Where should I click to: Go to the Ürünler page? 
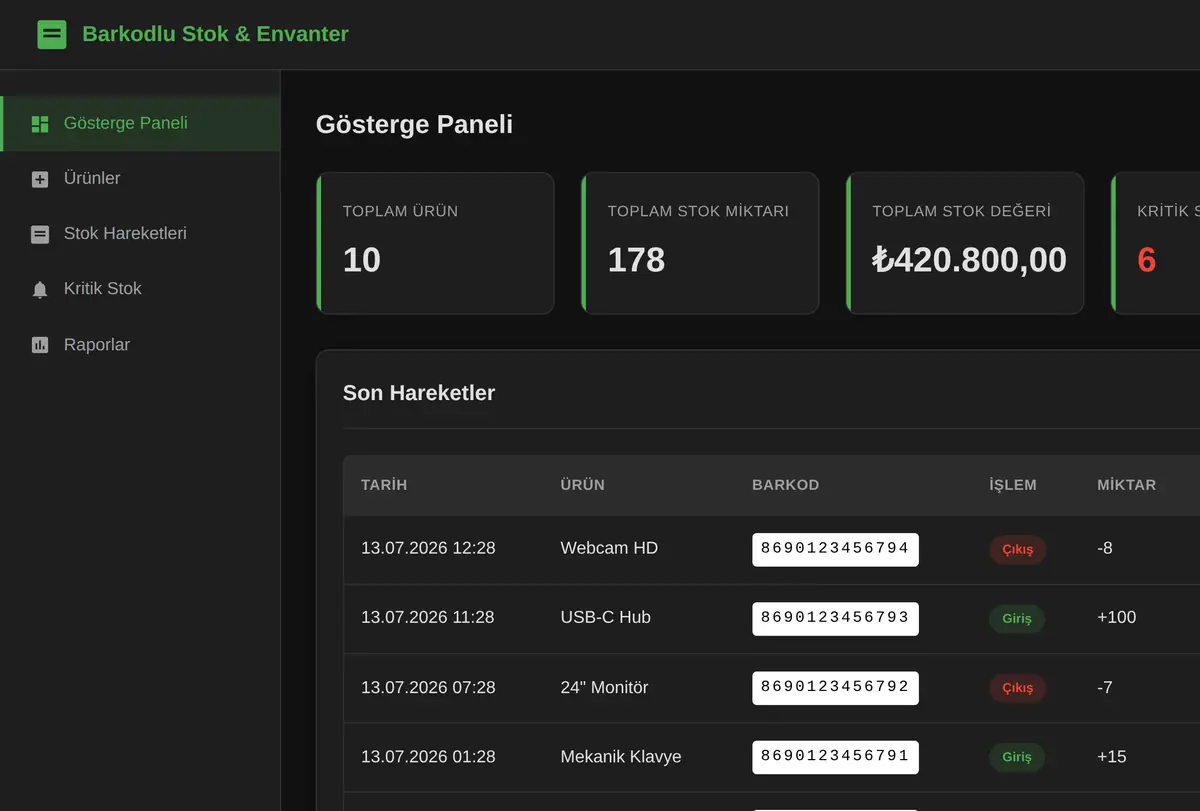pos(140,179)
